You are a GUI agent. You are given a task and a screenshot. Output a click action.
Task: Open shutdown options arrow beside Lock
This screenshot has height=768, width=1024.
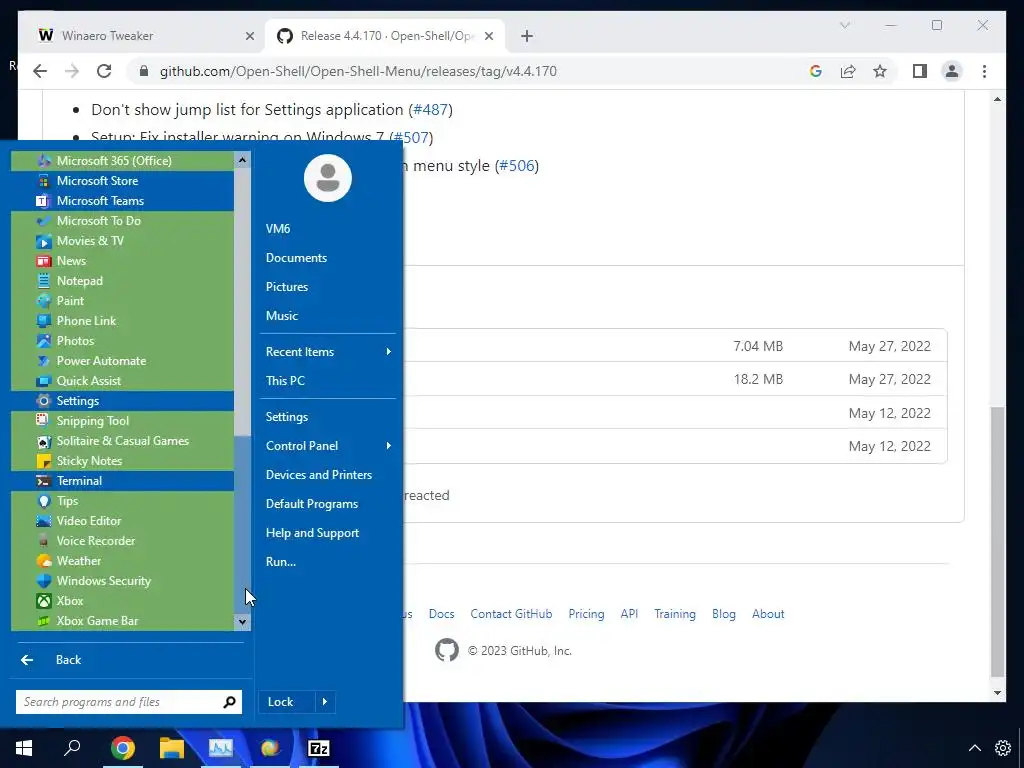point(325,702)
